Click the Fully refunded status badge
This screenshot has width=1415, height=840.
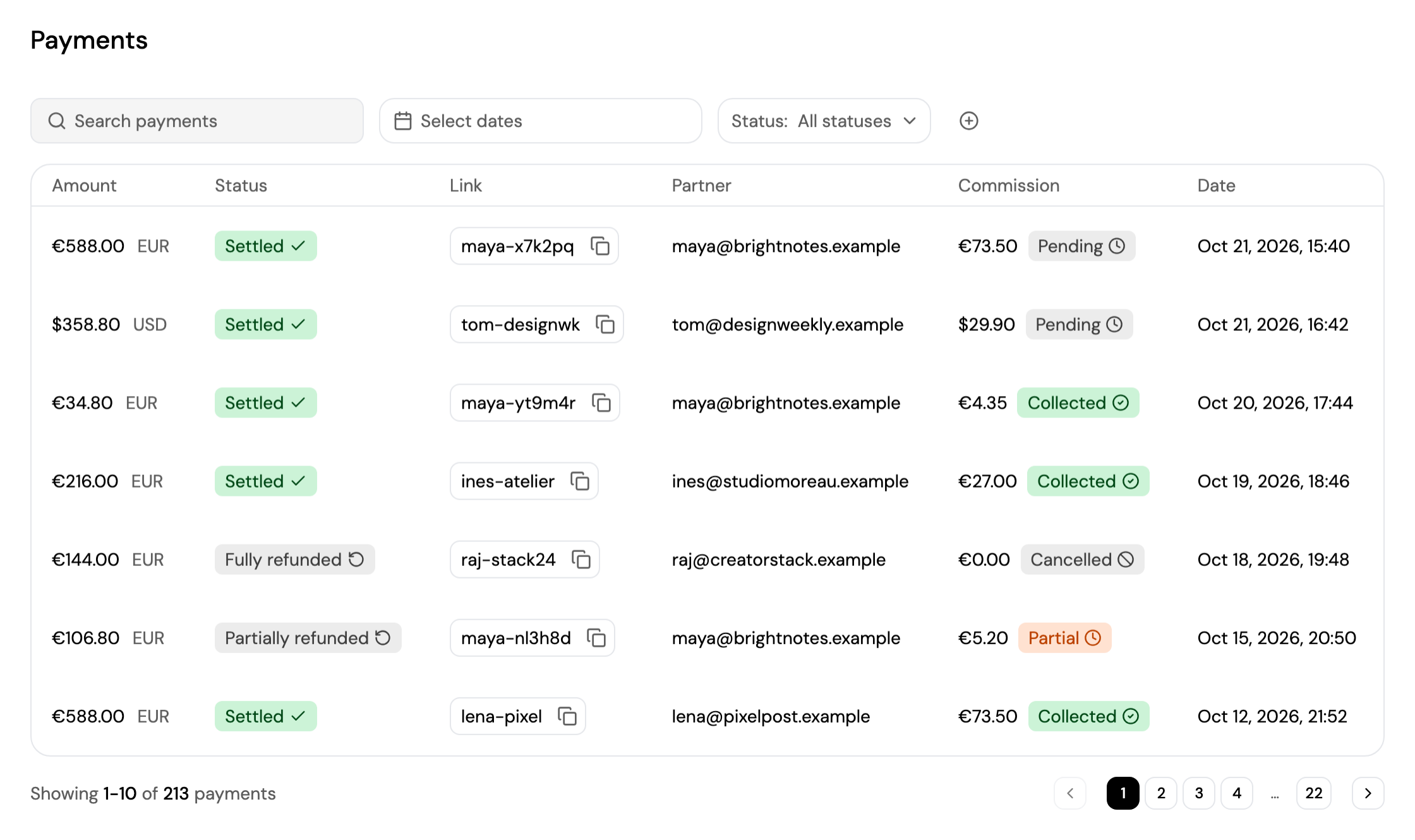[x=294, y=559]
